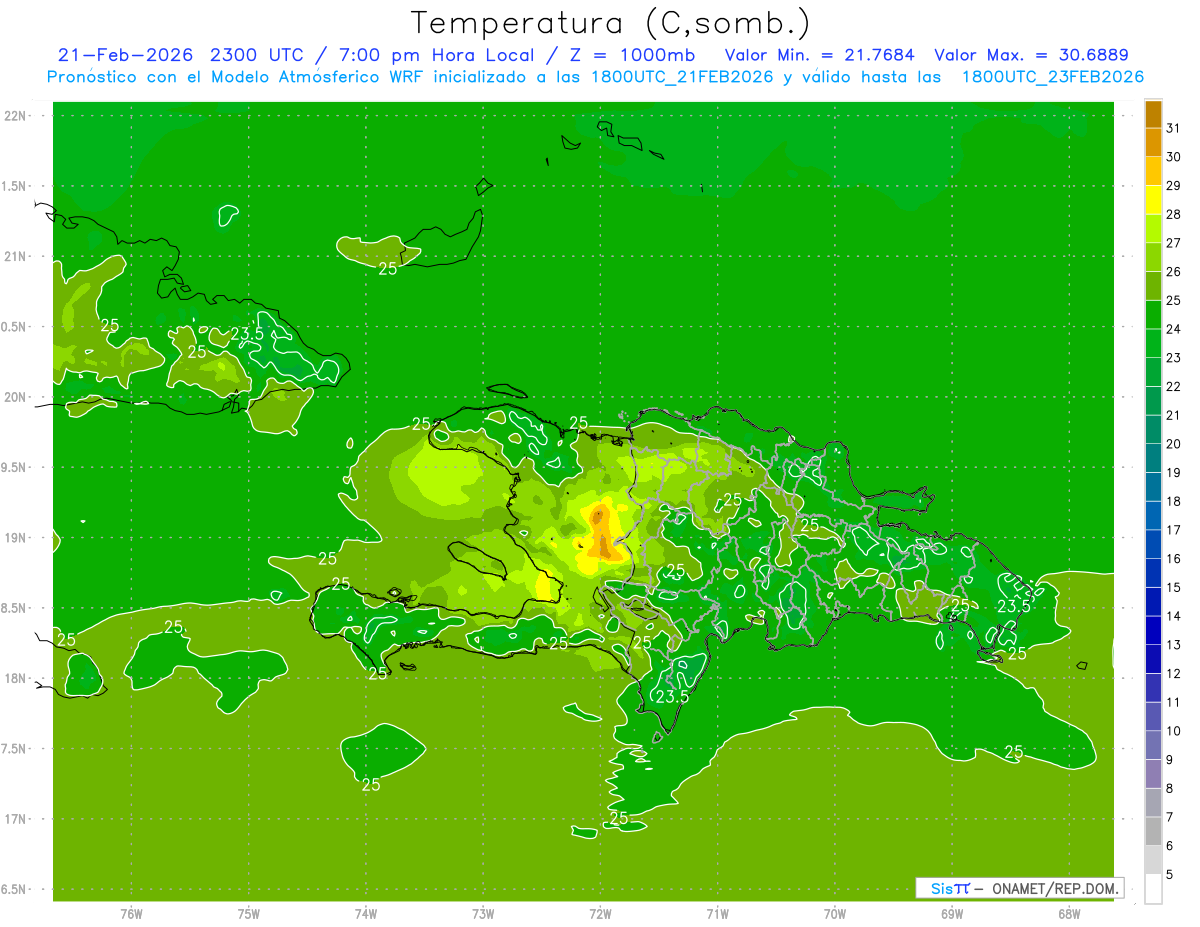Viewport: 1200px width, 927px height.
Task: Click the "Valor Max. = 30.6889" value
Action: [1031, 54]
